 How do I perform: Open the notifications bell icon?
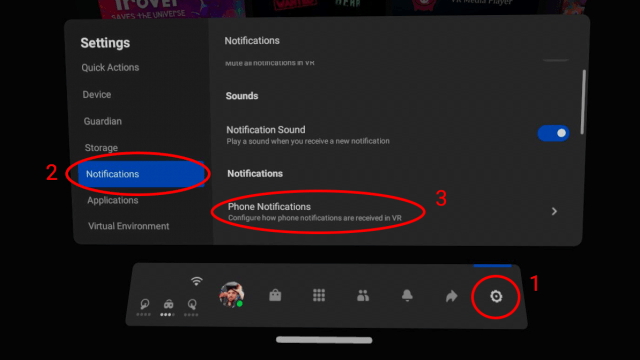[x=407, y=296]
